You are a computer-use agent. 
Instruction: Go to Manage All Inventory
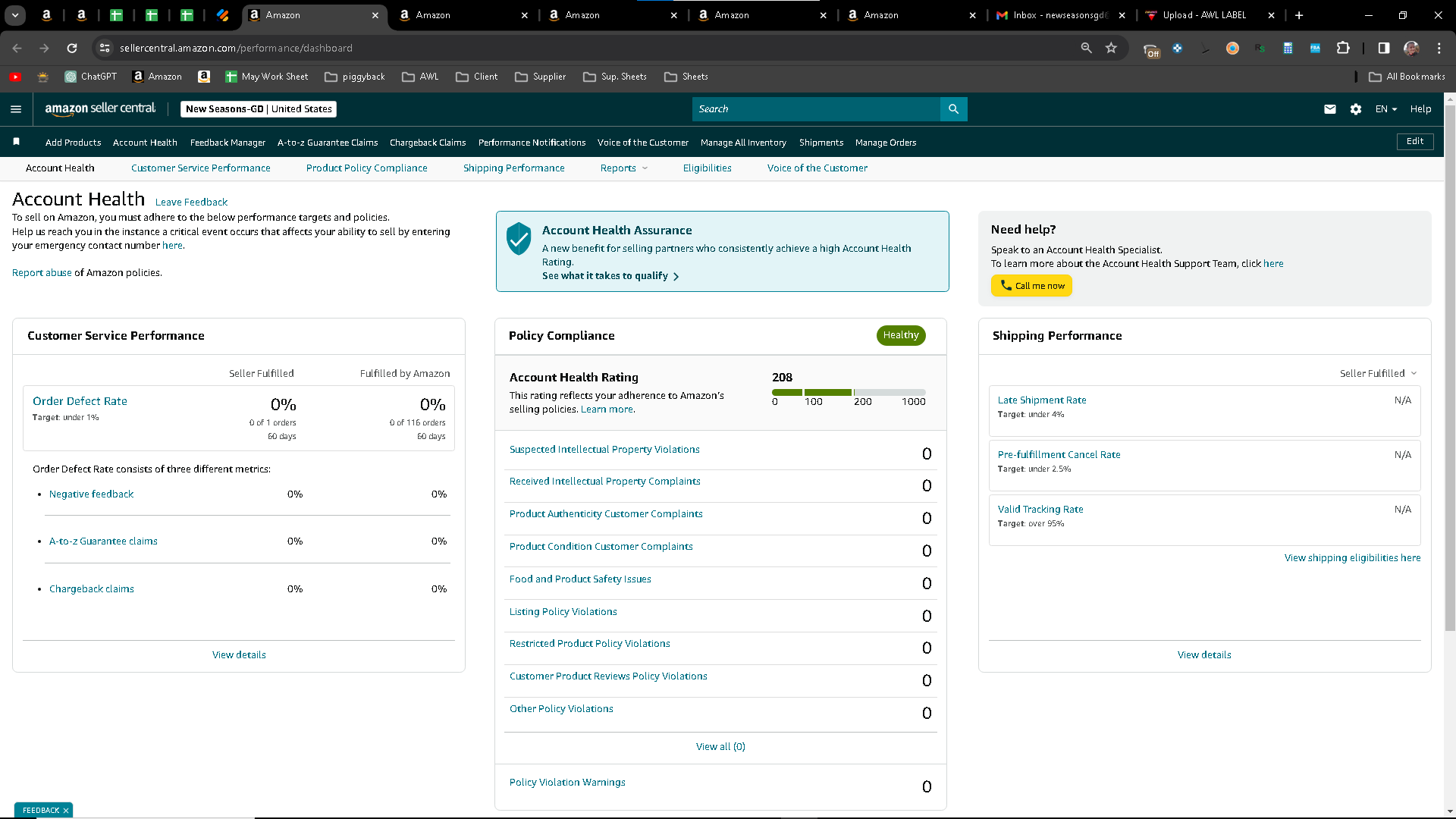pos(743,143)
